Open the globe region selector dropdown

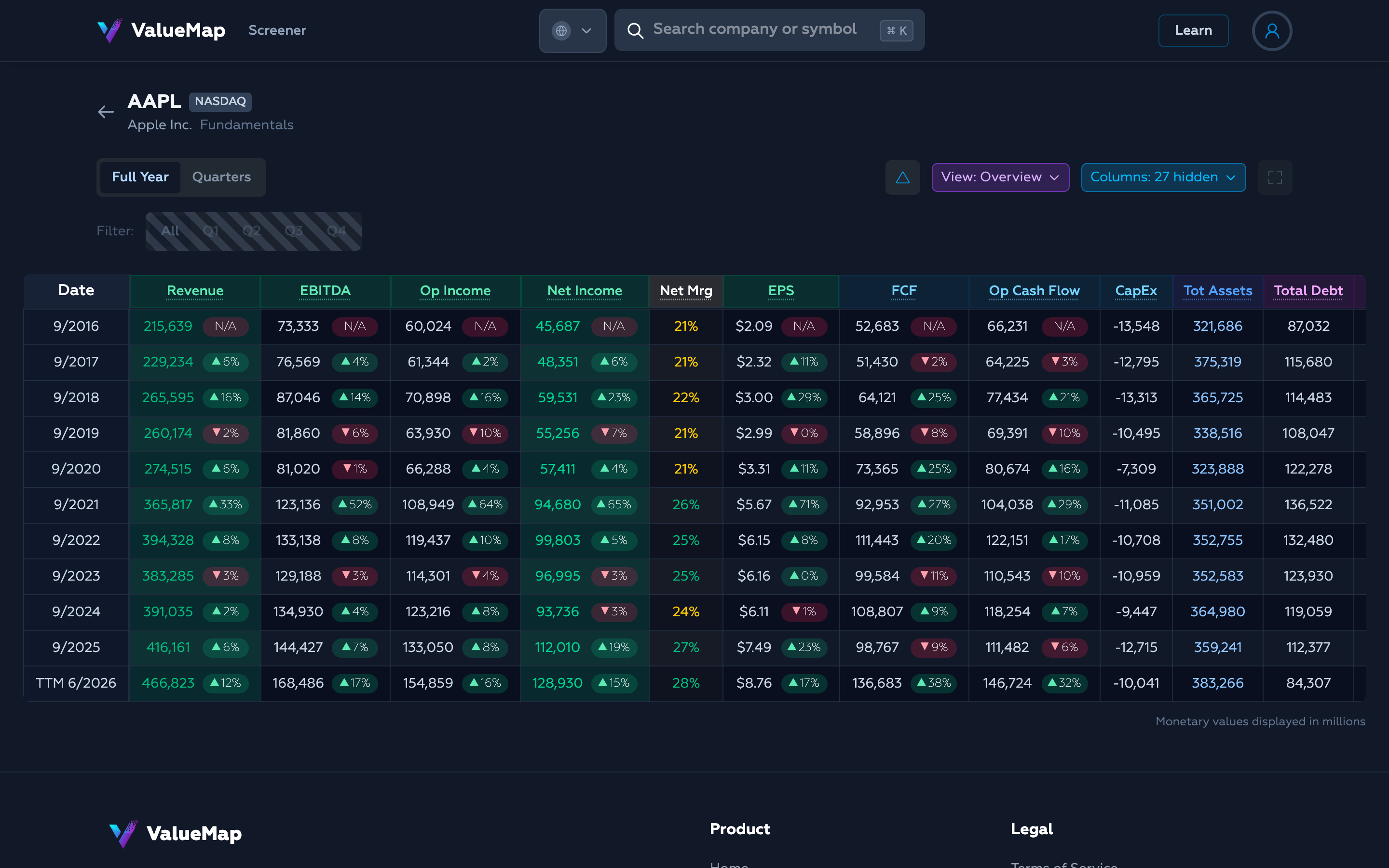tap(572, 30)
